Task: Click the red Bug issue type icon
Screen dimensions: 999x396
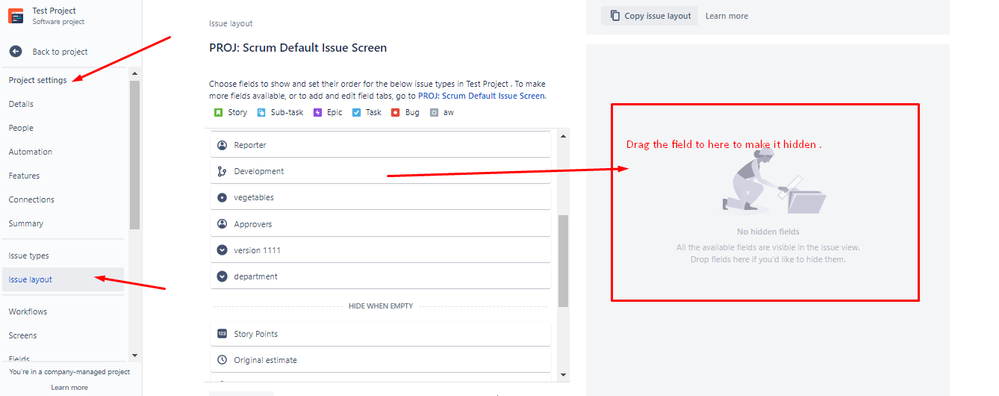Action: click(x=395, y=113)
